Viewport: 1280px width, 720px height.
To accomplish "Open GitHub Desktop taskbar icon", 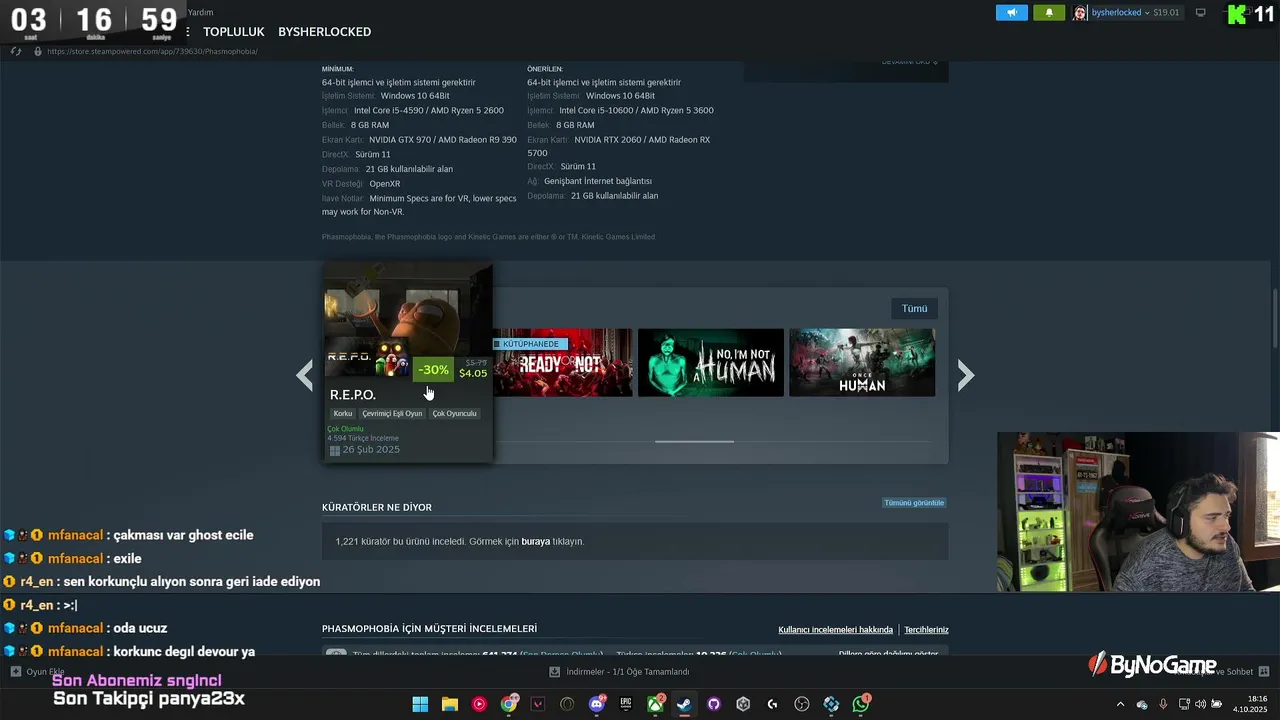I will pos(714,704).
